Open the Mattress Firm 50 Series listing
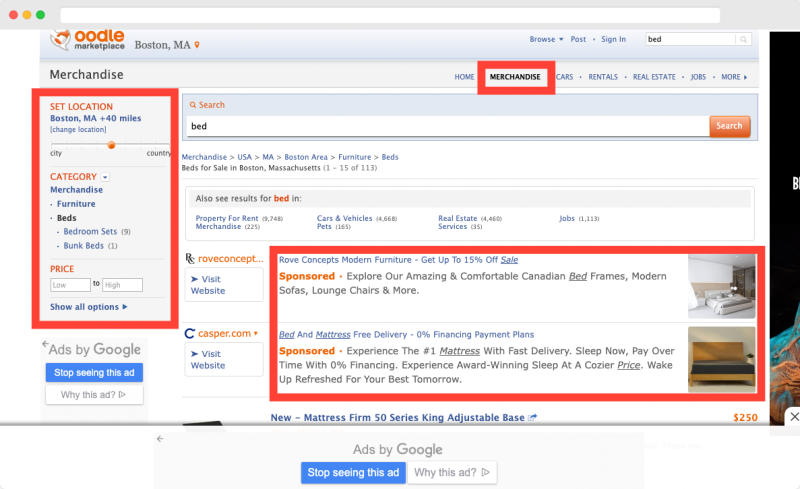 (397, 418)
